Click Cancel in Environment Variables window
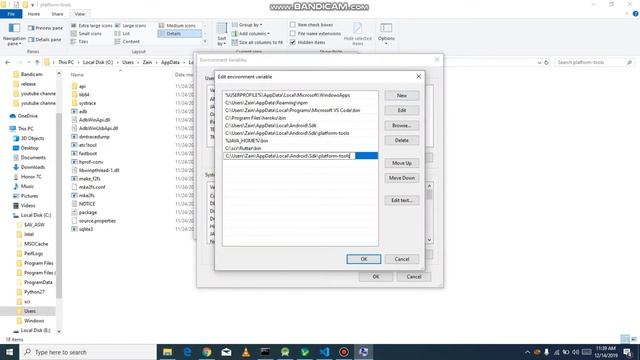The height and width of the screenshot is (360, 640). click(x=413, y=277)
